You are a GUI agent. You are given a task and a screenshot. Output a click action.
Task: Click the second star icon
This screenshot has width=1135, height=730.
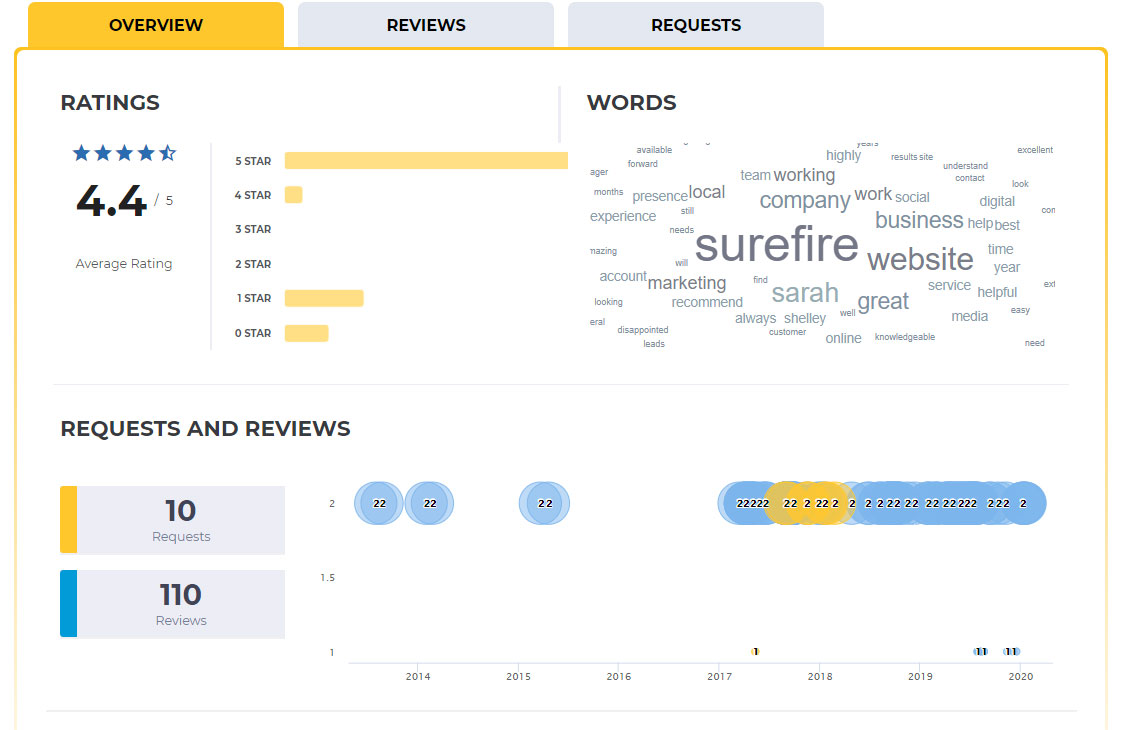tap(102, 152)
